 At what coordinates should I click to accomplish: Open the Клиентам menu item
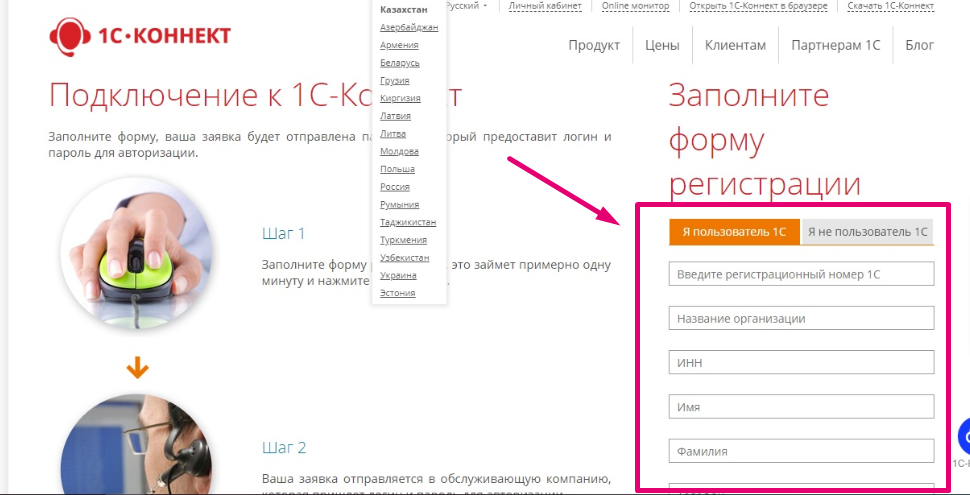[x=735, y=45]
